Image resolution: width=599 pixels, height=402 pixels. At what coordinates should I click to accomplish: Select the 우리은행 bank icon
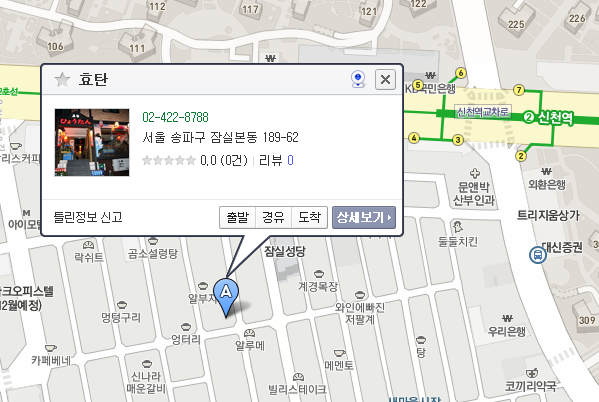[x=507, y=318]
